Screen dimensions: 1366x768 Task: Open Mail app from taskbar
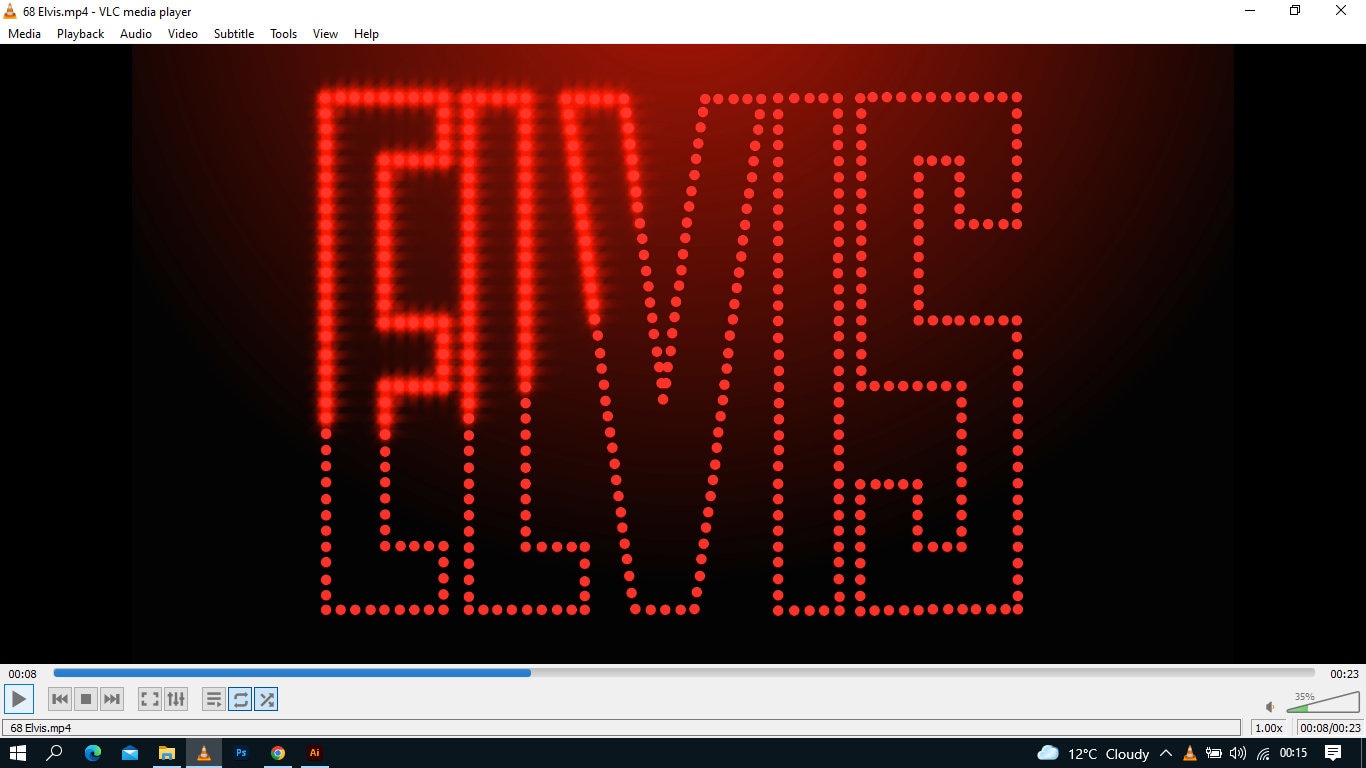pos(130,753)
